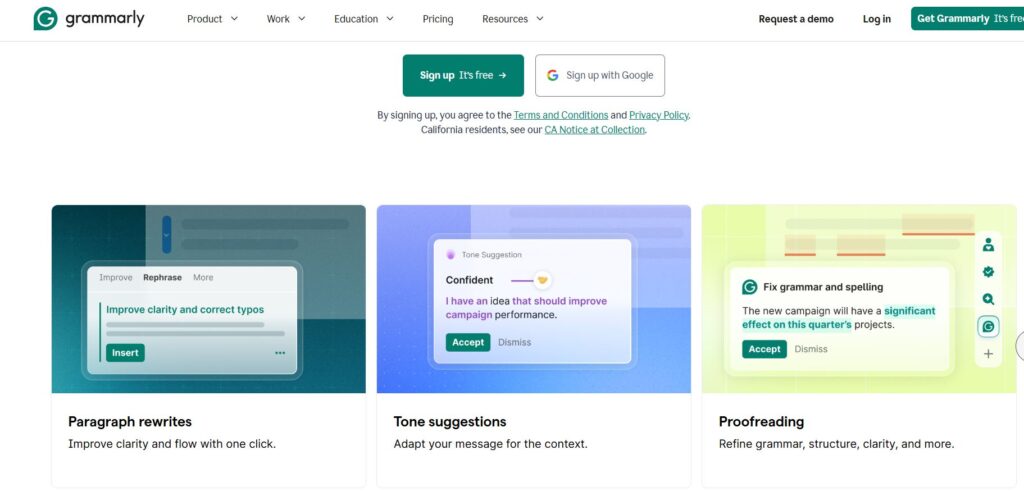
Task: Click Log in
Action: pyautogui.click(x=876, y=19)
